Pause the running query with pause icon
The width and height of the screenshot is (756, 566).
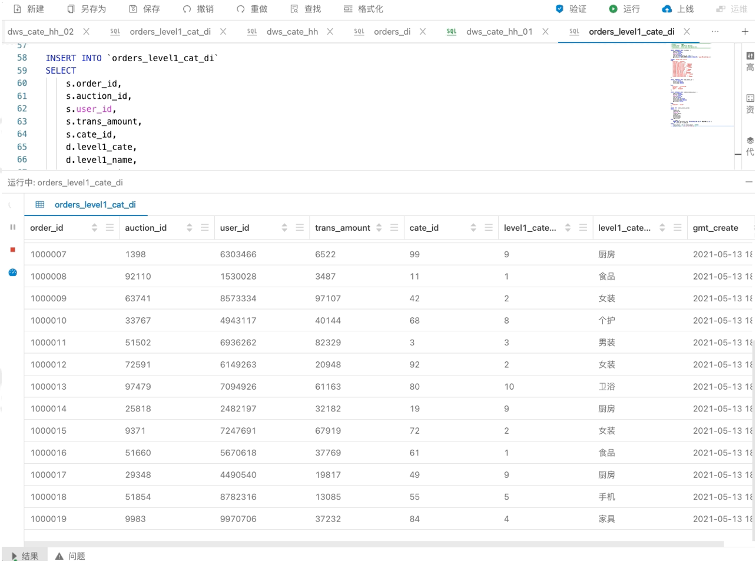pos(13,227)
